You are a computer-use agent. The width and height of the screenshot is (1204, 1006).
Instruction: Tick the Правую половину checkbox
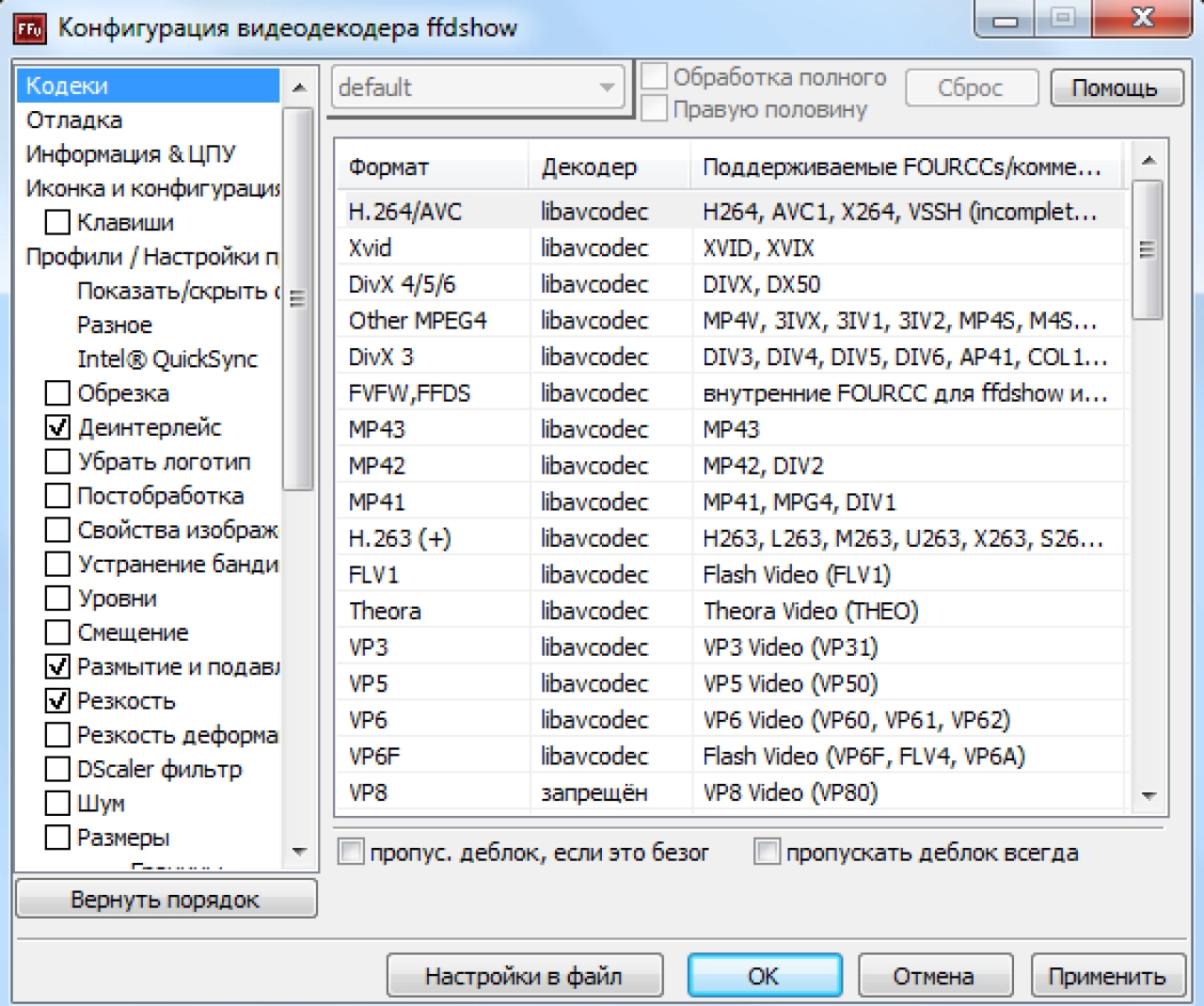655,108
